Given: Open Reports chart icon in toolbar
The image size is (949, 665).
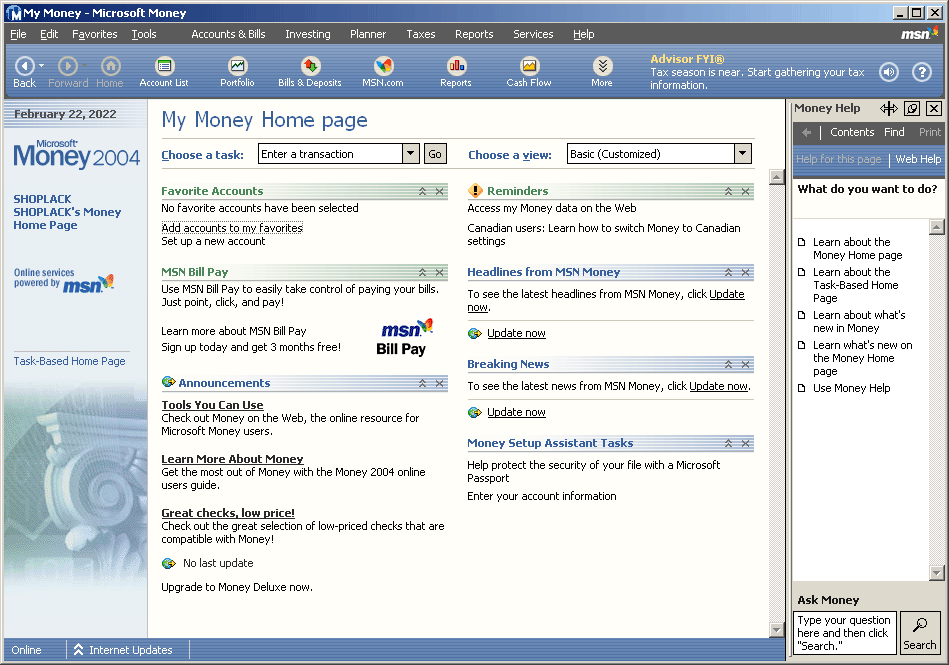Looking at the screenshot, I should click(456, 65).
